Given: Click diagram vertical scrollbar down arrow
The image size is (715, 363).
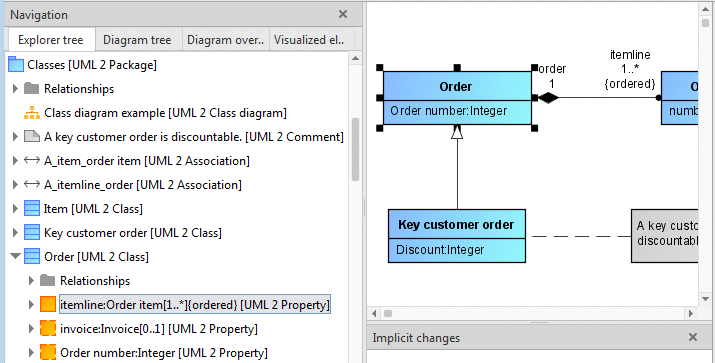Looking at the screenshot, I should 705,299.
